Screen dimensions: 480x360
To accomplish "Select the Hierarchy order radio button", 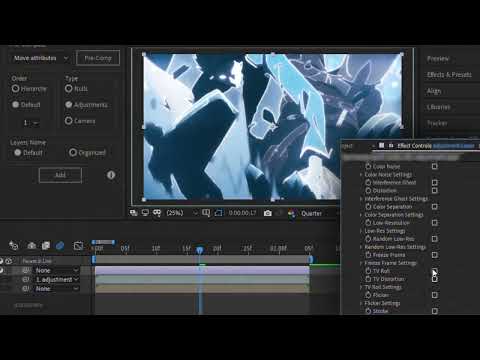I will coord(15,89).
